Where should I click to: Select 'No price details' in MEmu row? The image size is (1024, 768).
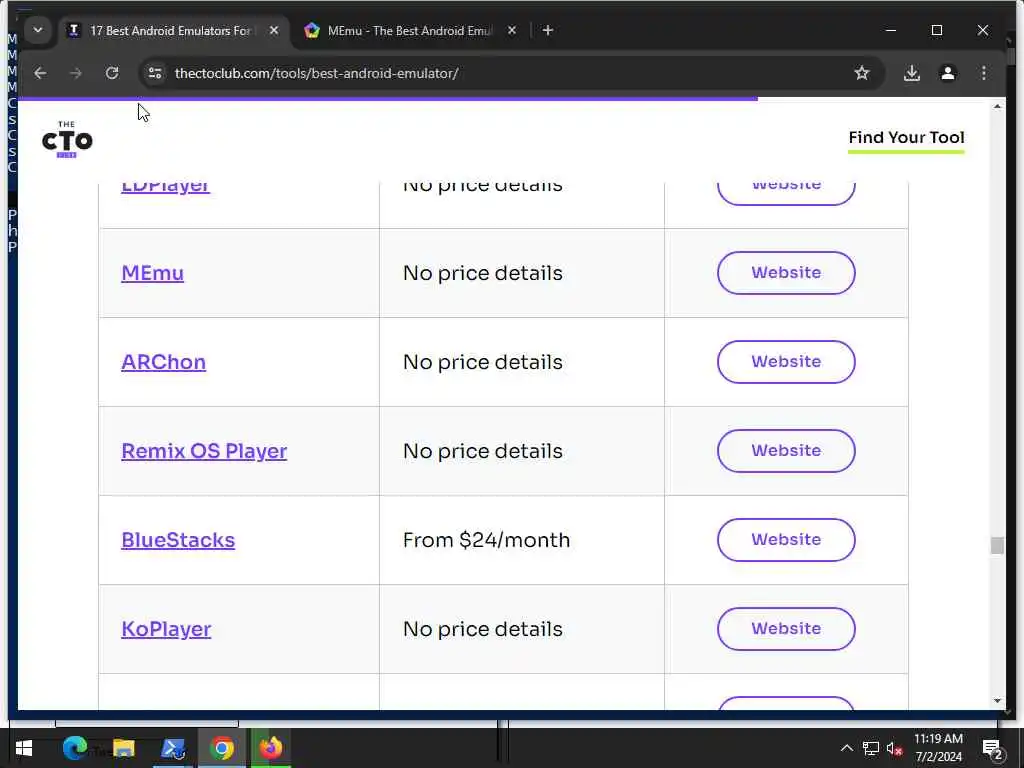point(483,273)
